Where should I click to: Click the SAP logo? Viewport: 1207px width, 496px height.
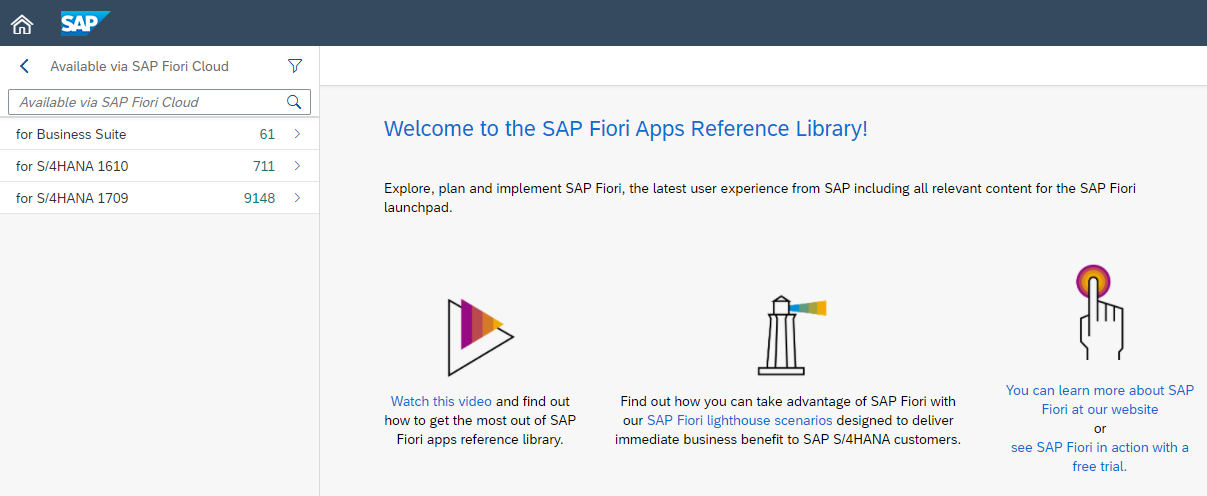pos(84,23)
